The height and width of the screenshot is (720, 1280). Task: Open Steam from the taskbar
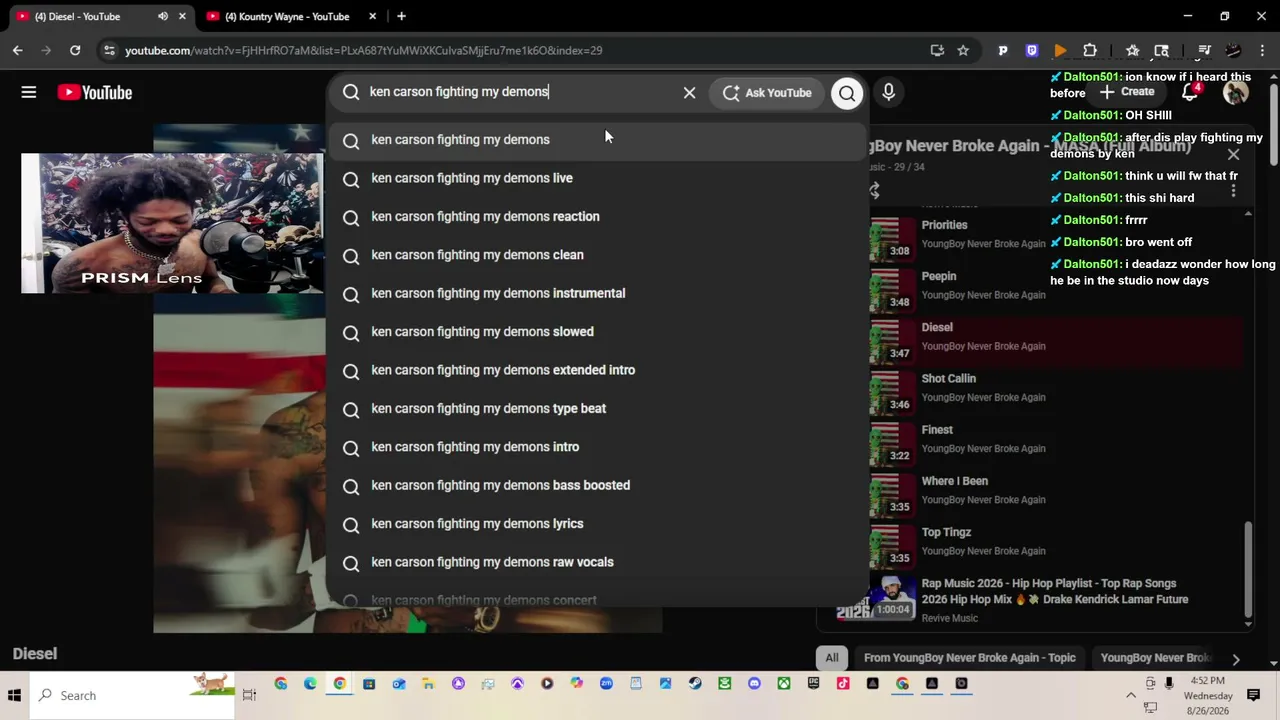(695, 684)
